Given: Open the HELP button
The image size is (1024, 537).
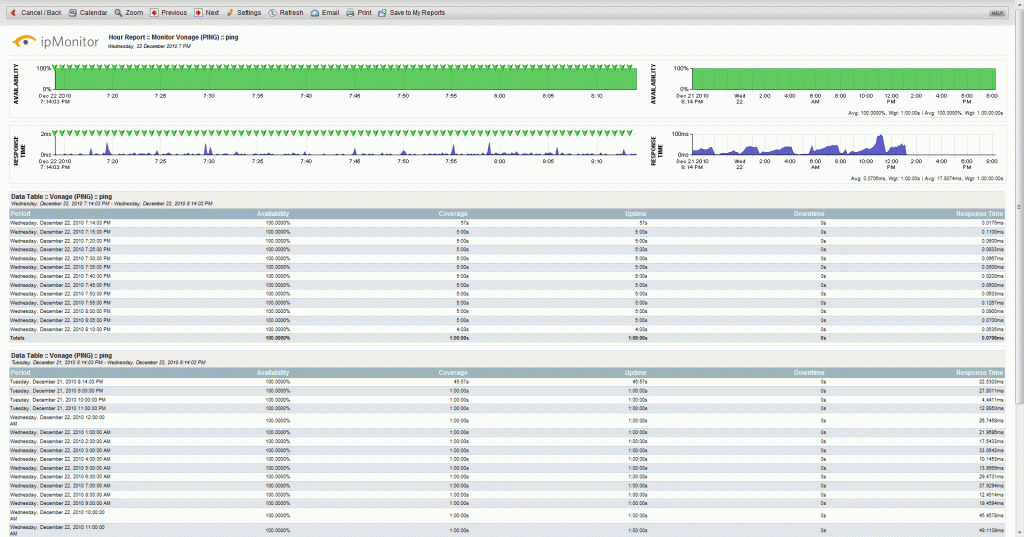Looking at the screenshot, I should point(997,13).
